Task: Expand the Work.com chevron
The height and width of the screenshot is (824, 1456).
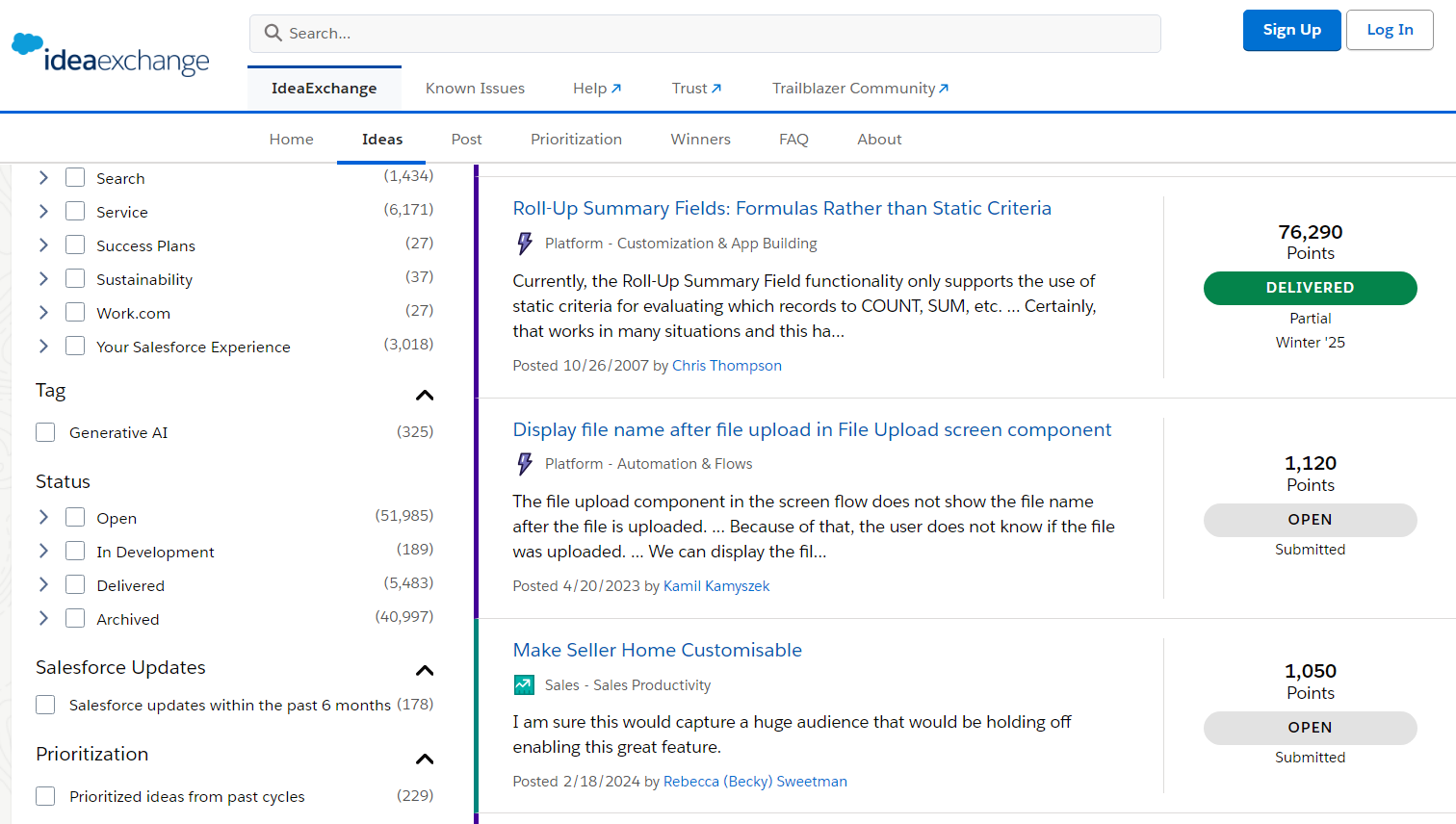Action: pos(43,312)
